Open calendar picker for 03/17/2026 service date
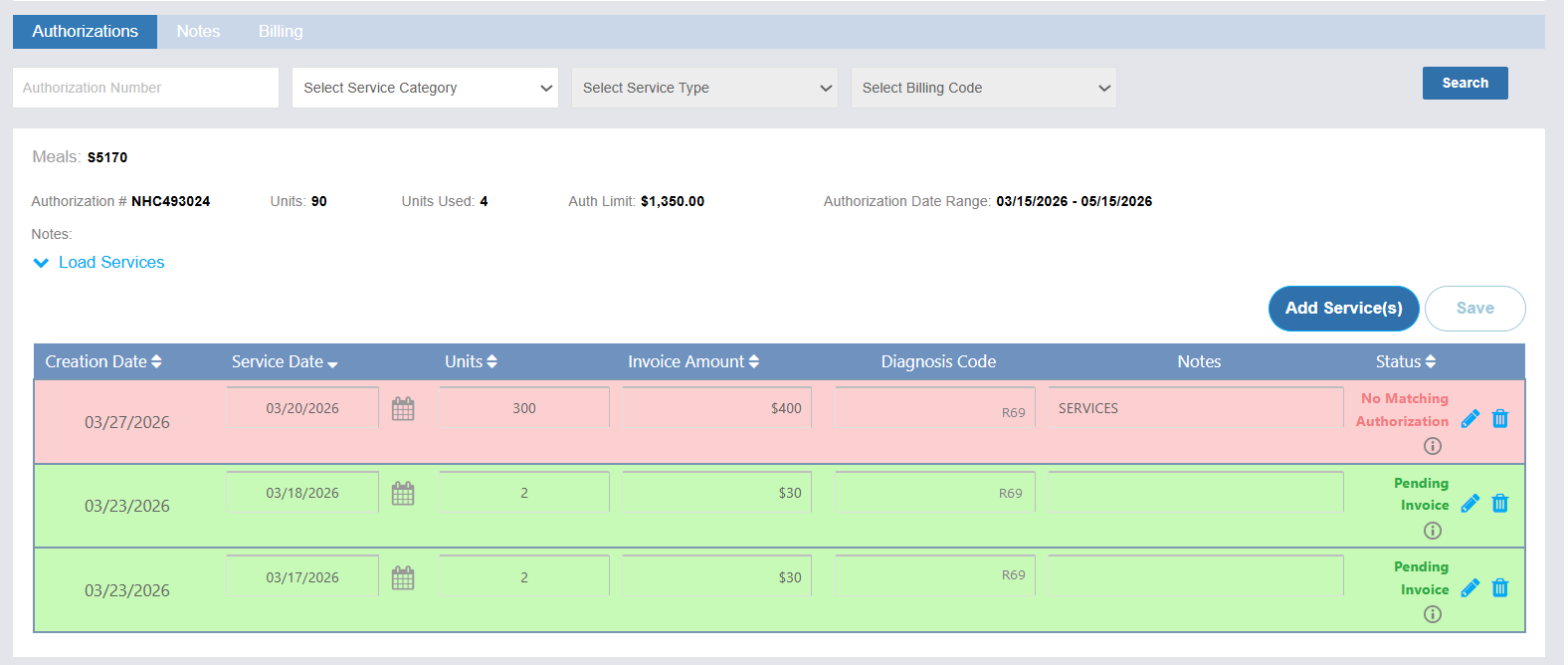This screenshot has width=1568, height=665. pos(403,578)
